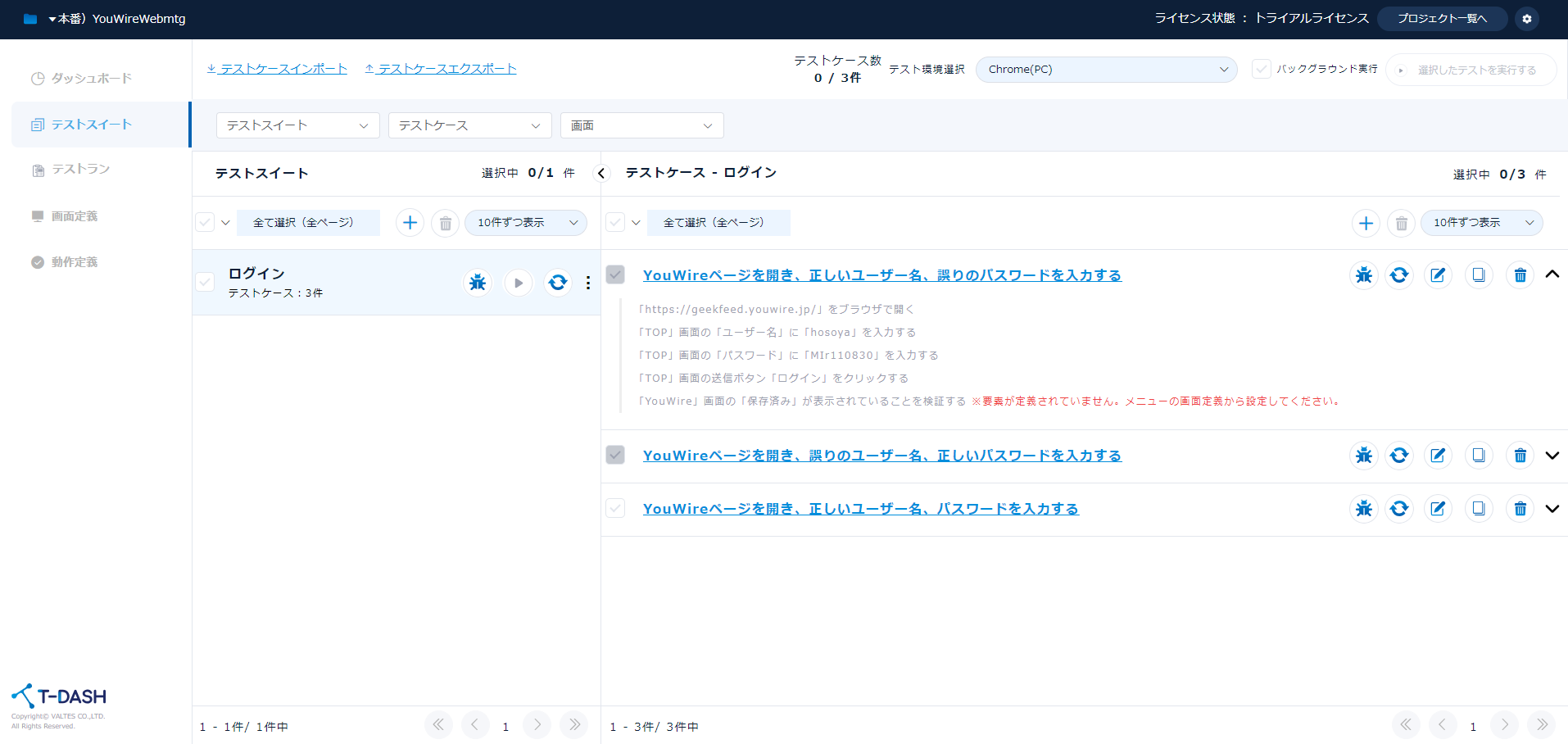Open 10件ずつ表示 dropdown in test case panel
Viewport: 1568px width, 744px height.
click(x=1482, y=223)
